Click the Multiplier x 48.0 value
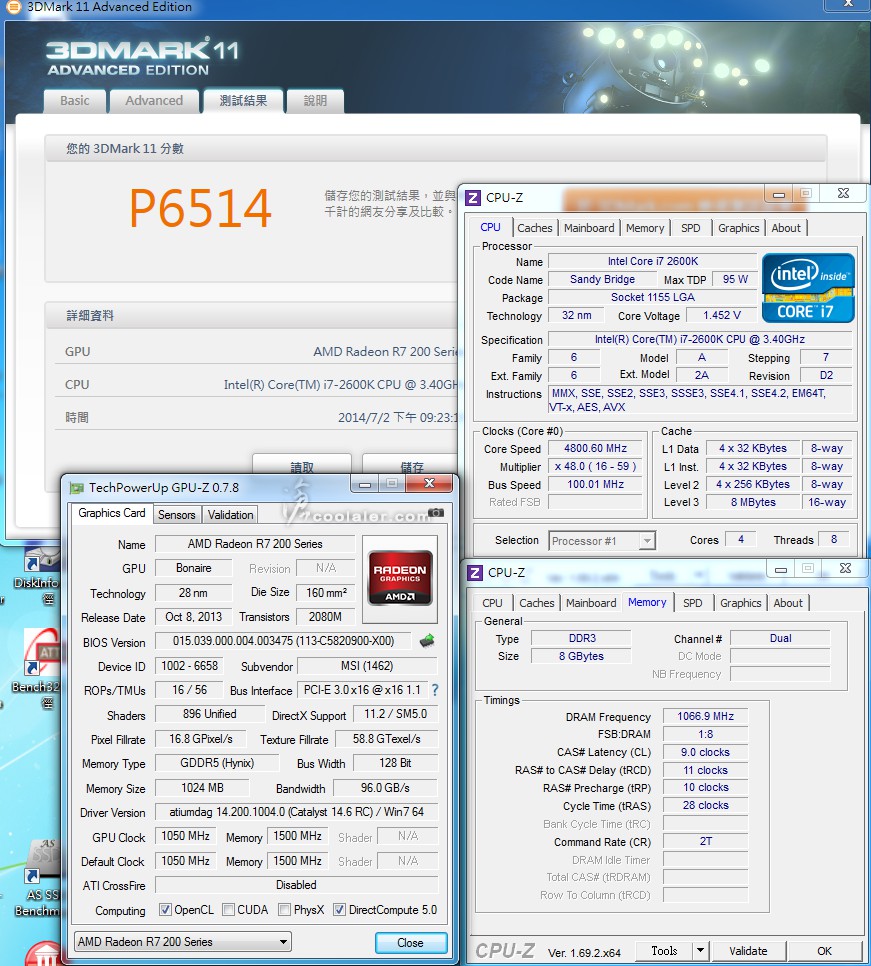871x966 pixels. (x=595, y=466)
